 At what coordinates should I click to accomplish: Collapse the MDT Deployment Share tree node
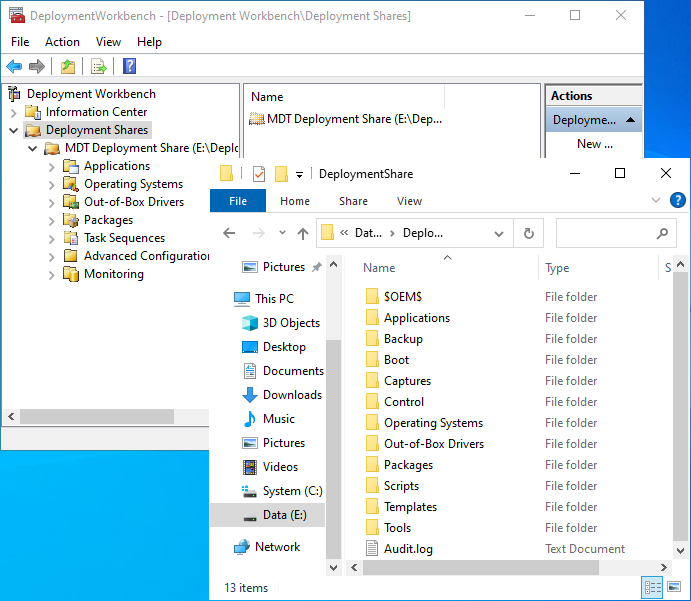(32, 148)
